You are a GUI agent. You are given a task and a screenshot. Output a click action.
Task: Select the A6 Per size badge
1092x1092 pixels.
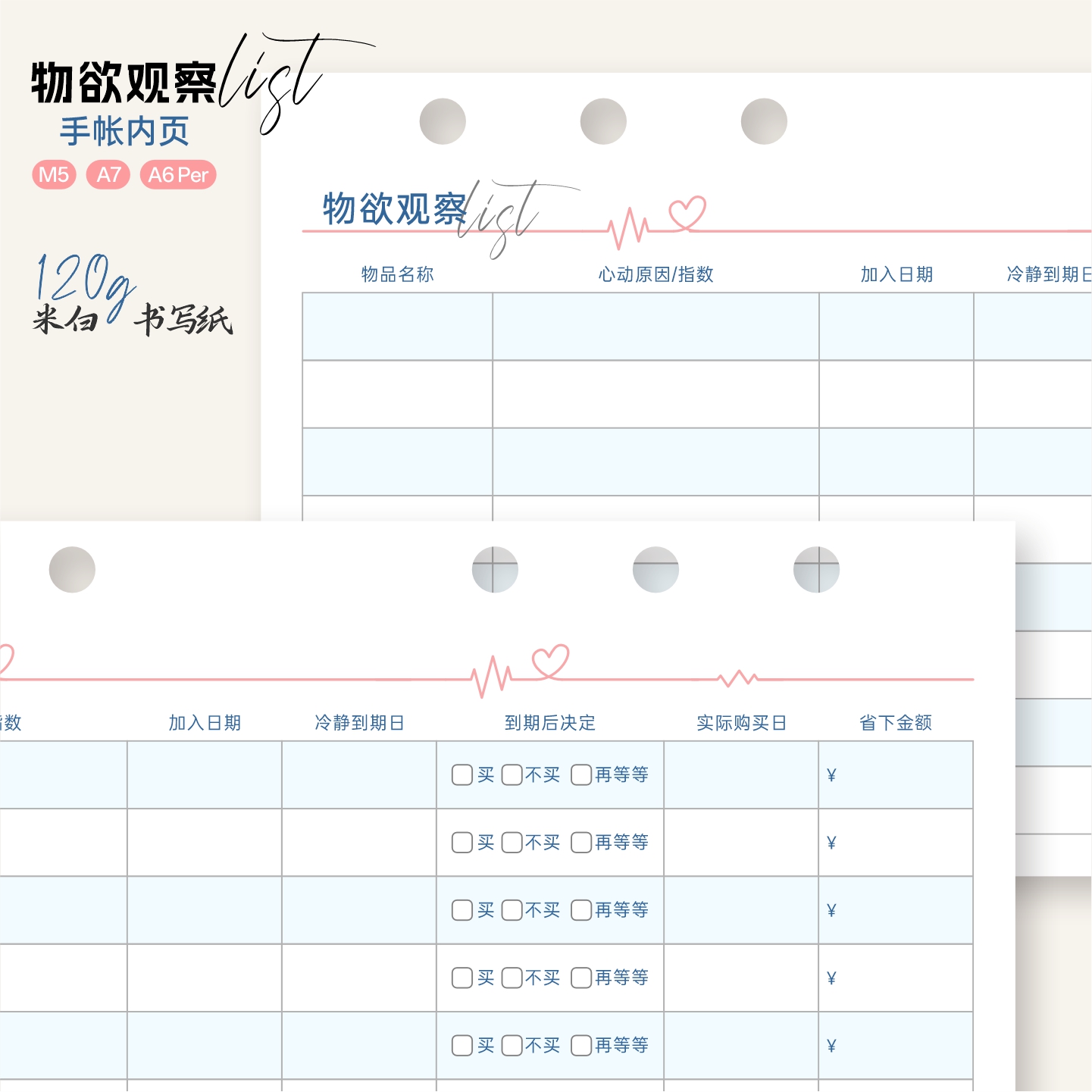pos(178,175)
